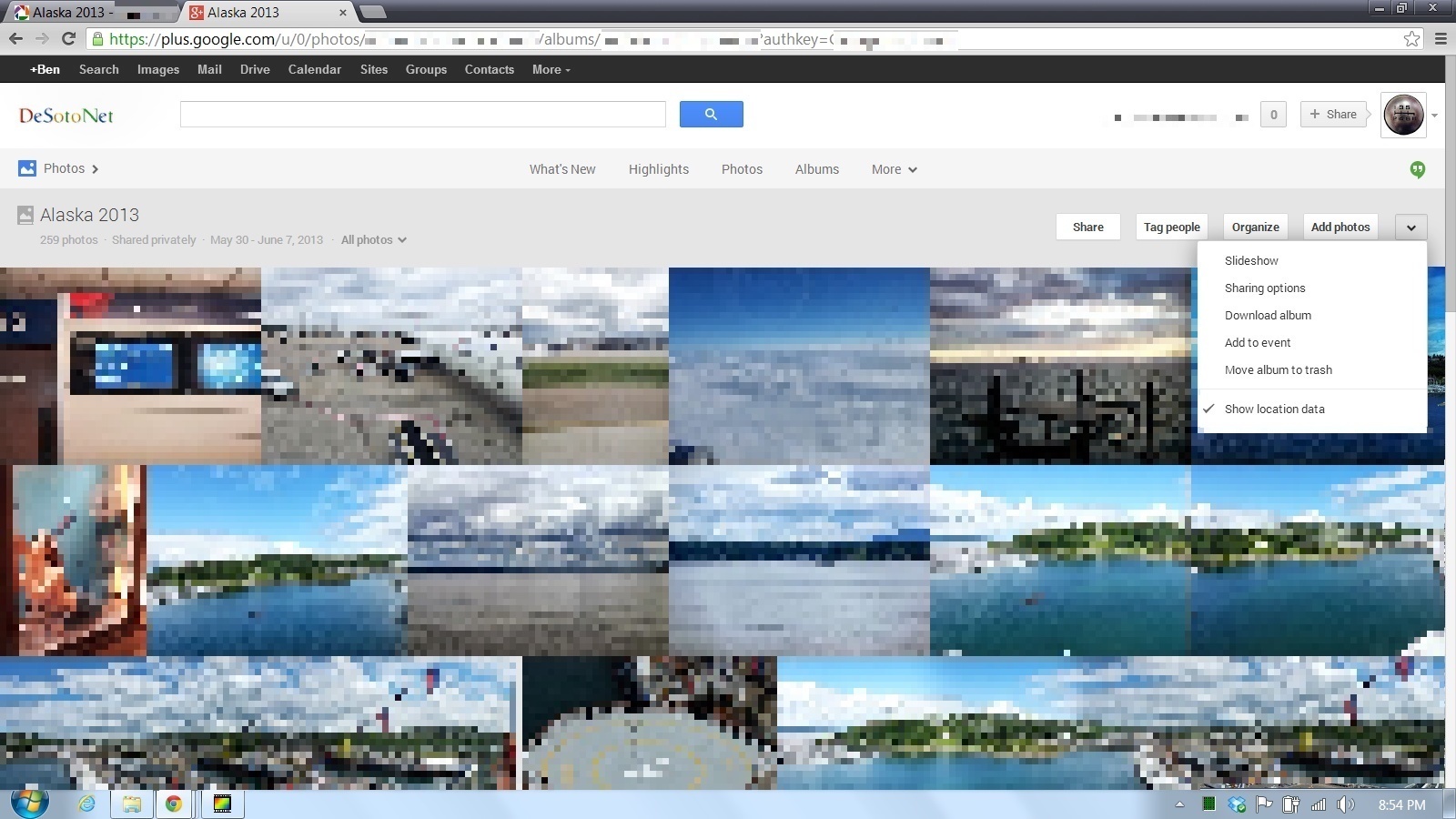The image size is (1456, 819).
Task: Open the network signal tray icon
Action: point(1319,804)
